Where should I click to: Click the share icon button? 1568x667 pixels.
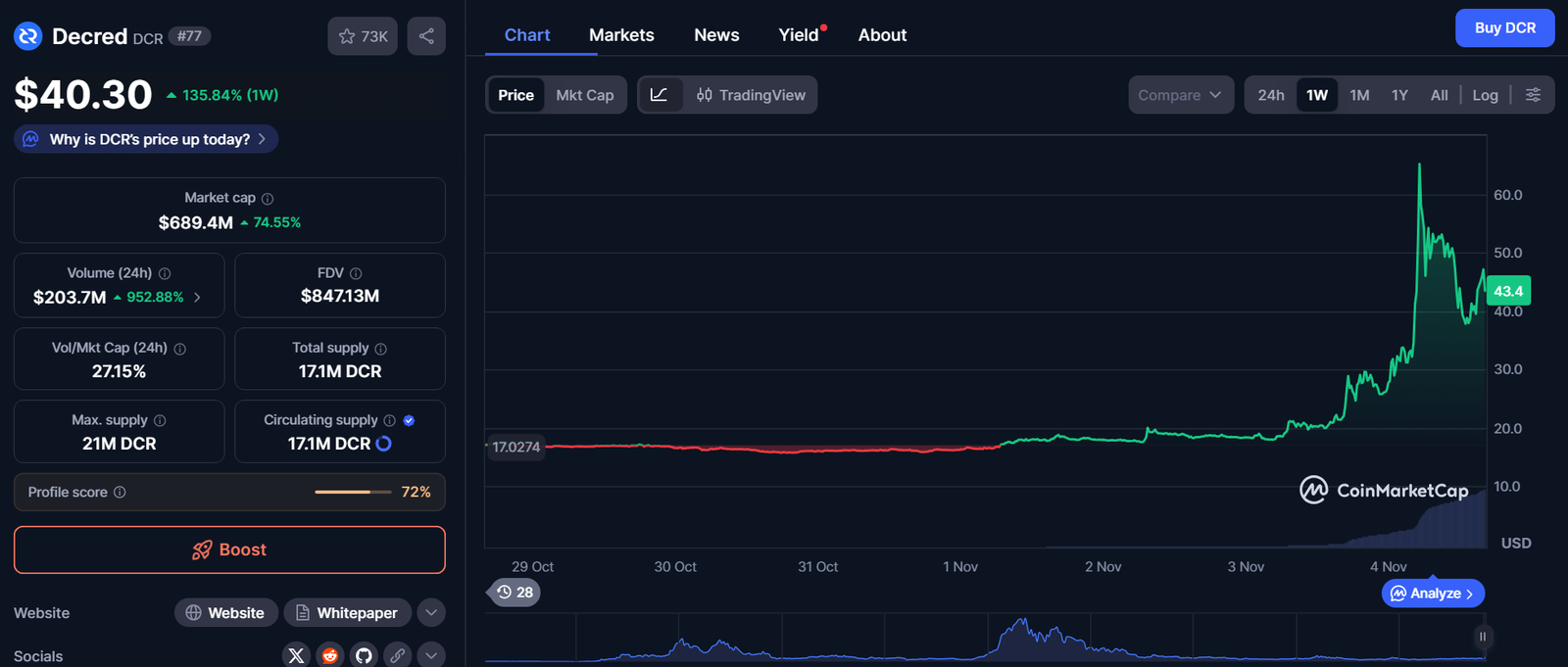coord(426,36)
